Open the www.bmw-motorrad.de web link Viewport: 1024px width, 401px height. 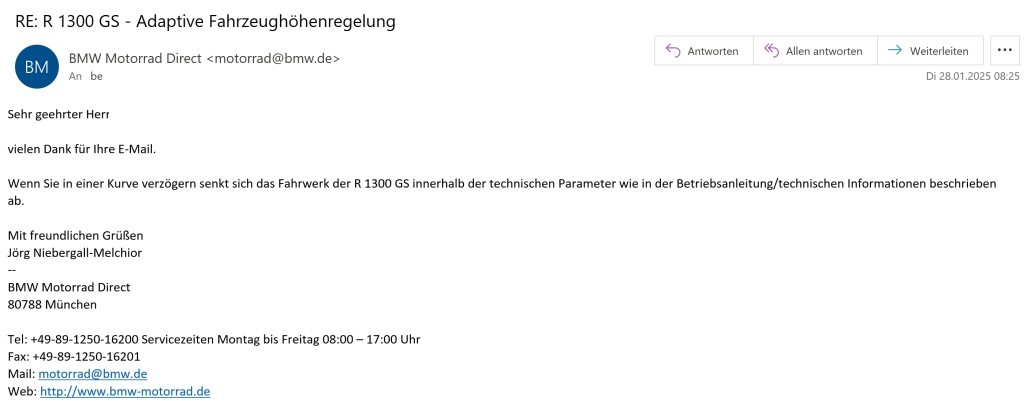coord(124,391)
